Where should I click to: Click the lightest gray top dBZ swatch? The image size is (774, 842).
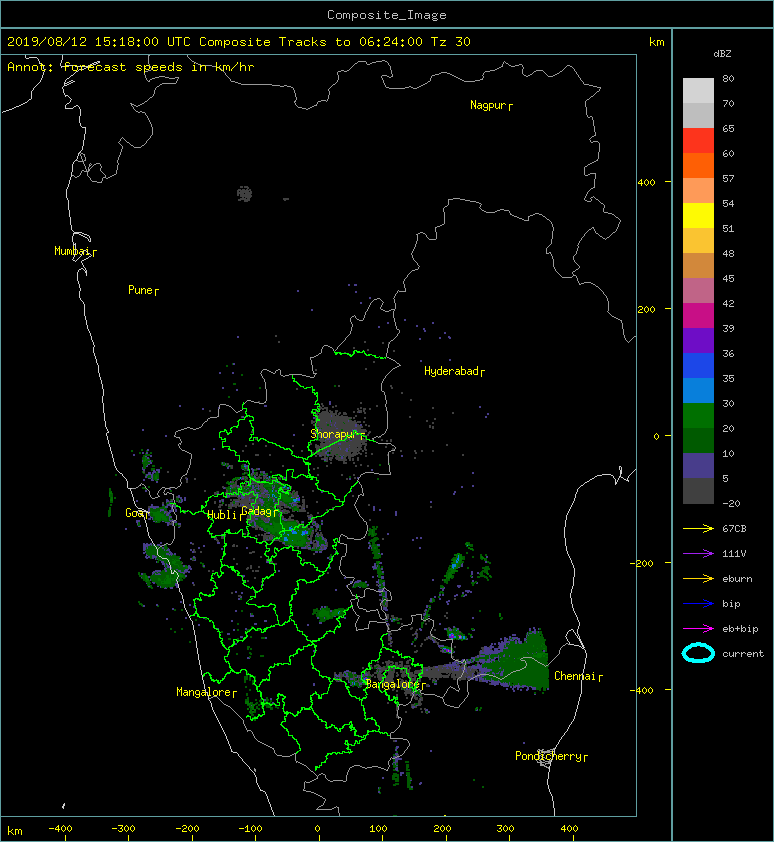click(698, 91)
